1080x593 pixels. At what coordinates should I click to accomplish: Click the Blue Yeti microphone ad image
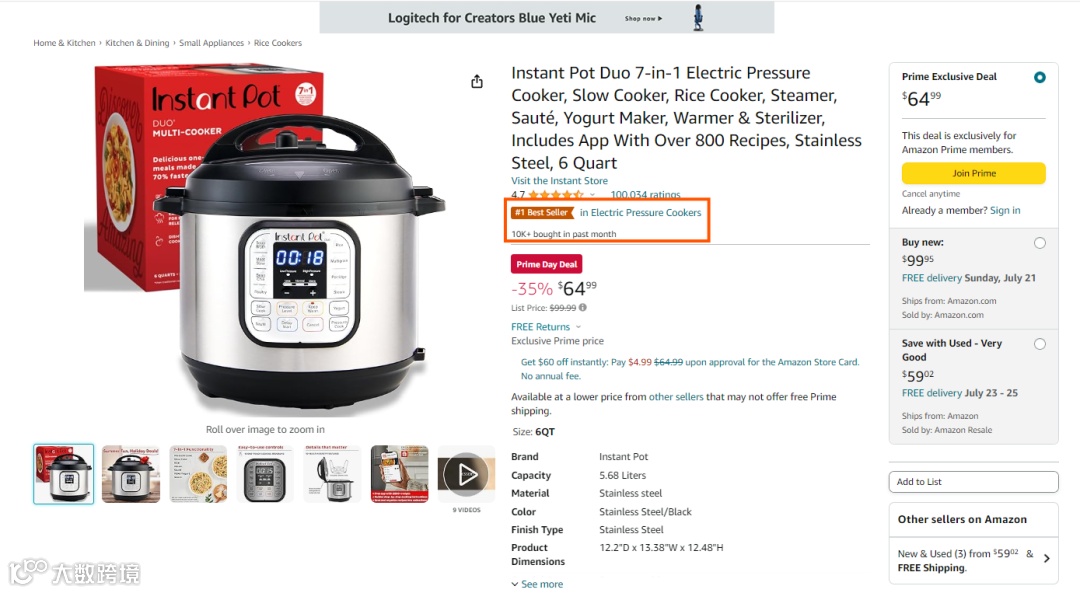(x=698, y=17)
